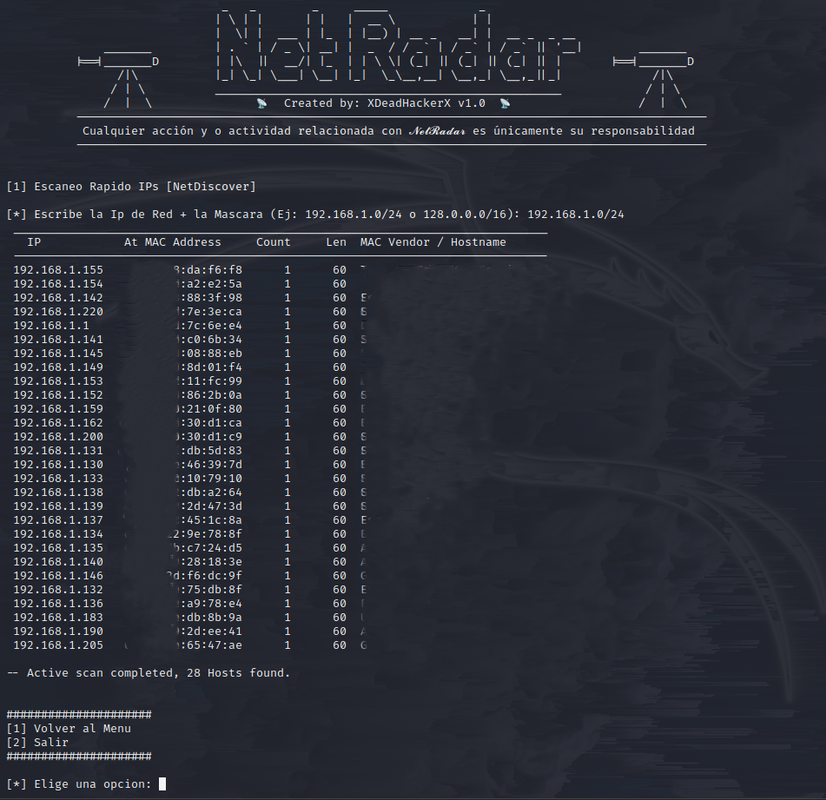826x800 pixels.
Task: Select IP address 192.168.1.139
Action: (58, 507)
